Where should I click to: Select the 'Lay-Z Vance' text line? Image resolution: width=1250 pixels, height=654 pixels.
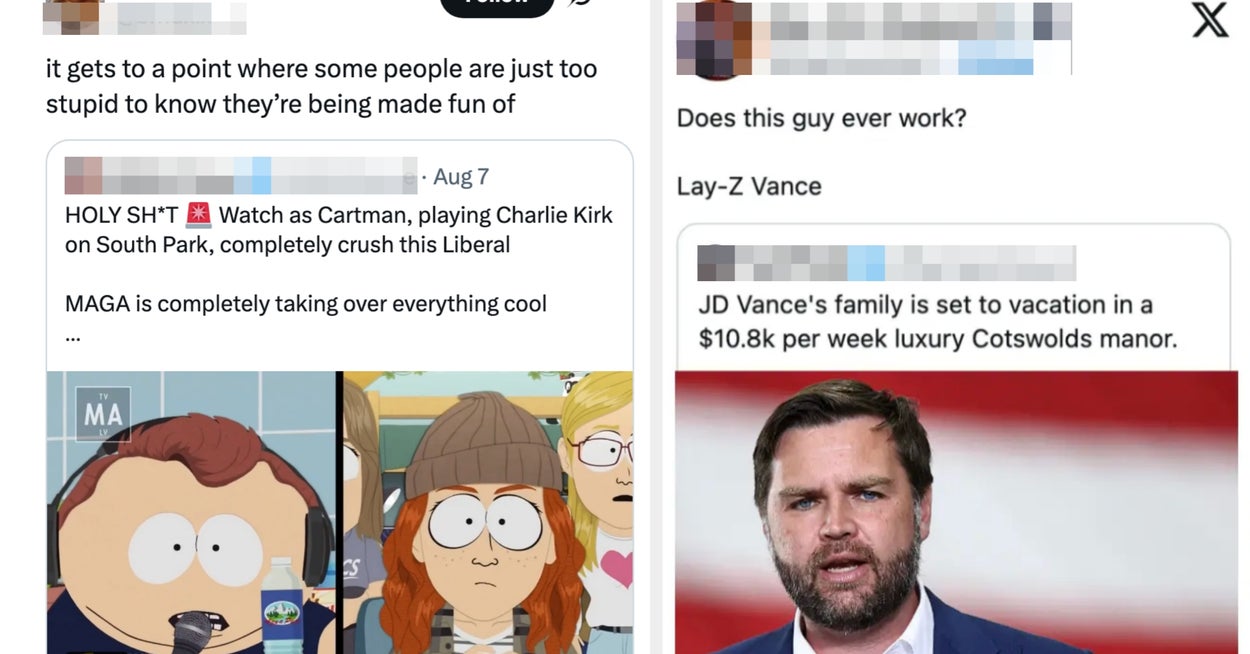coord(749,186)
